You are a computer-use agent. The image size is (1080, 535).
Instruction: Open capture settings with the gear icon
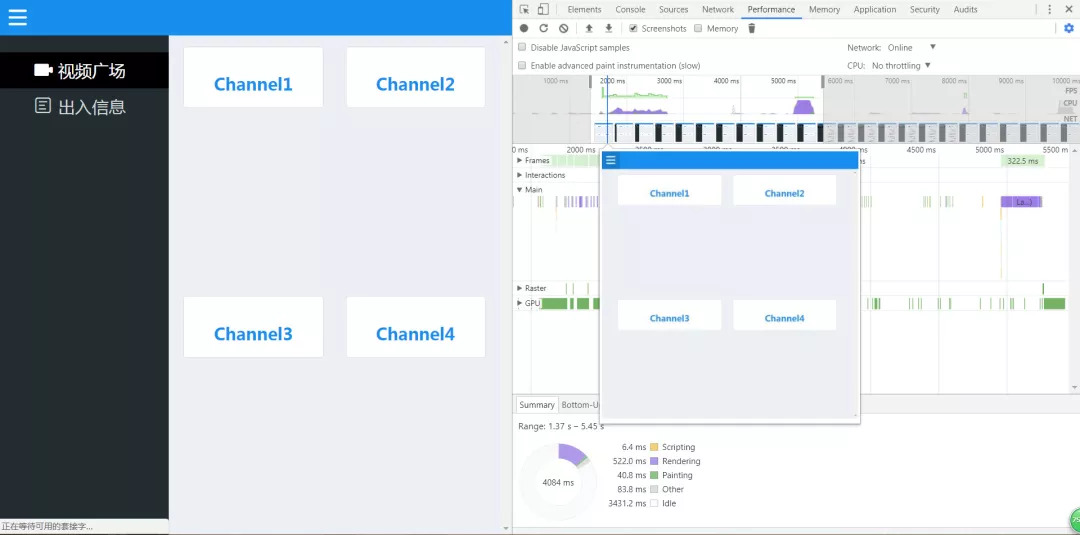(1069, 28)
